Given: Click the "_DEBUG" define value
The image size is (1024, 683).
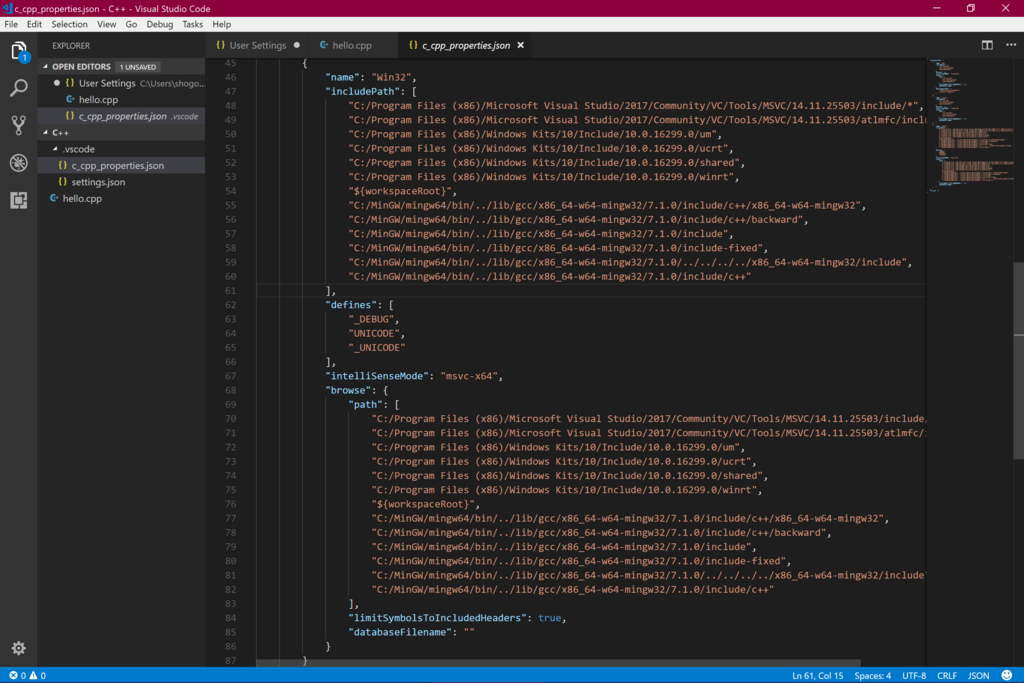Looking at the screenshot, I should tap(371, 319).
